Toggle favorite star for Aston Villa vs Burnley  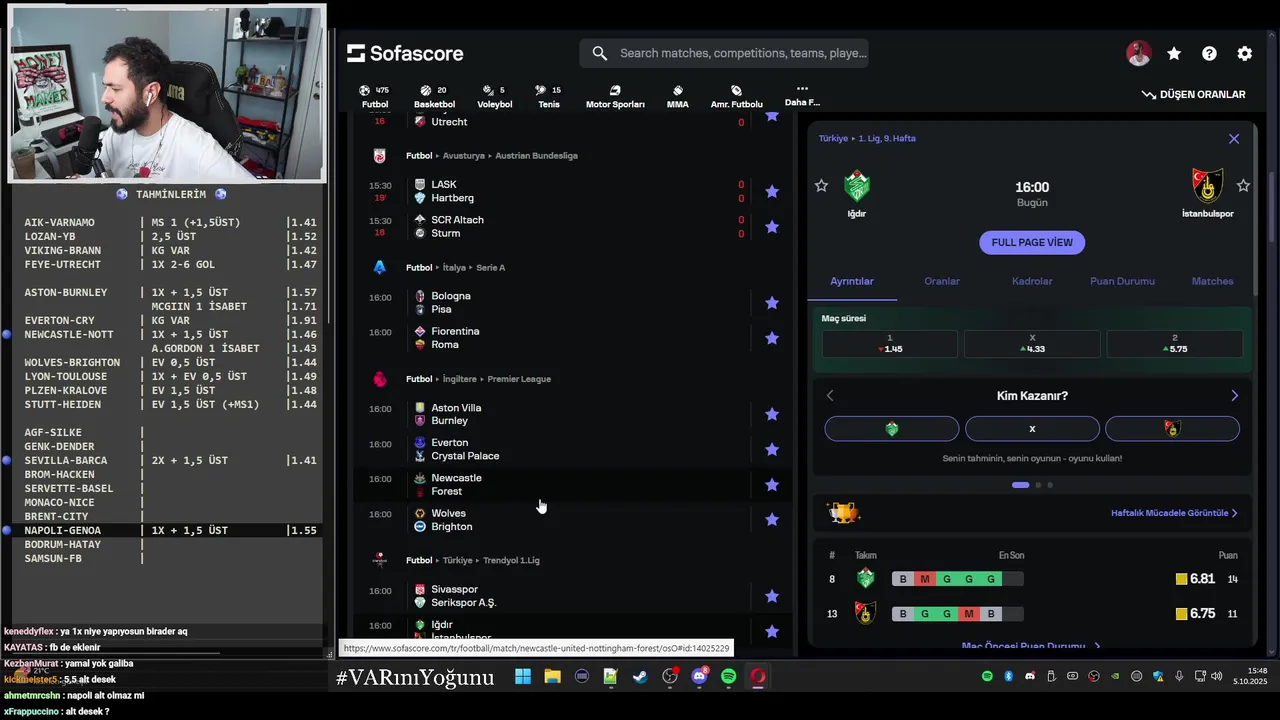[x=772, y=414]
